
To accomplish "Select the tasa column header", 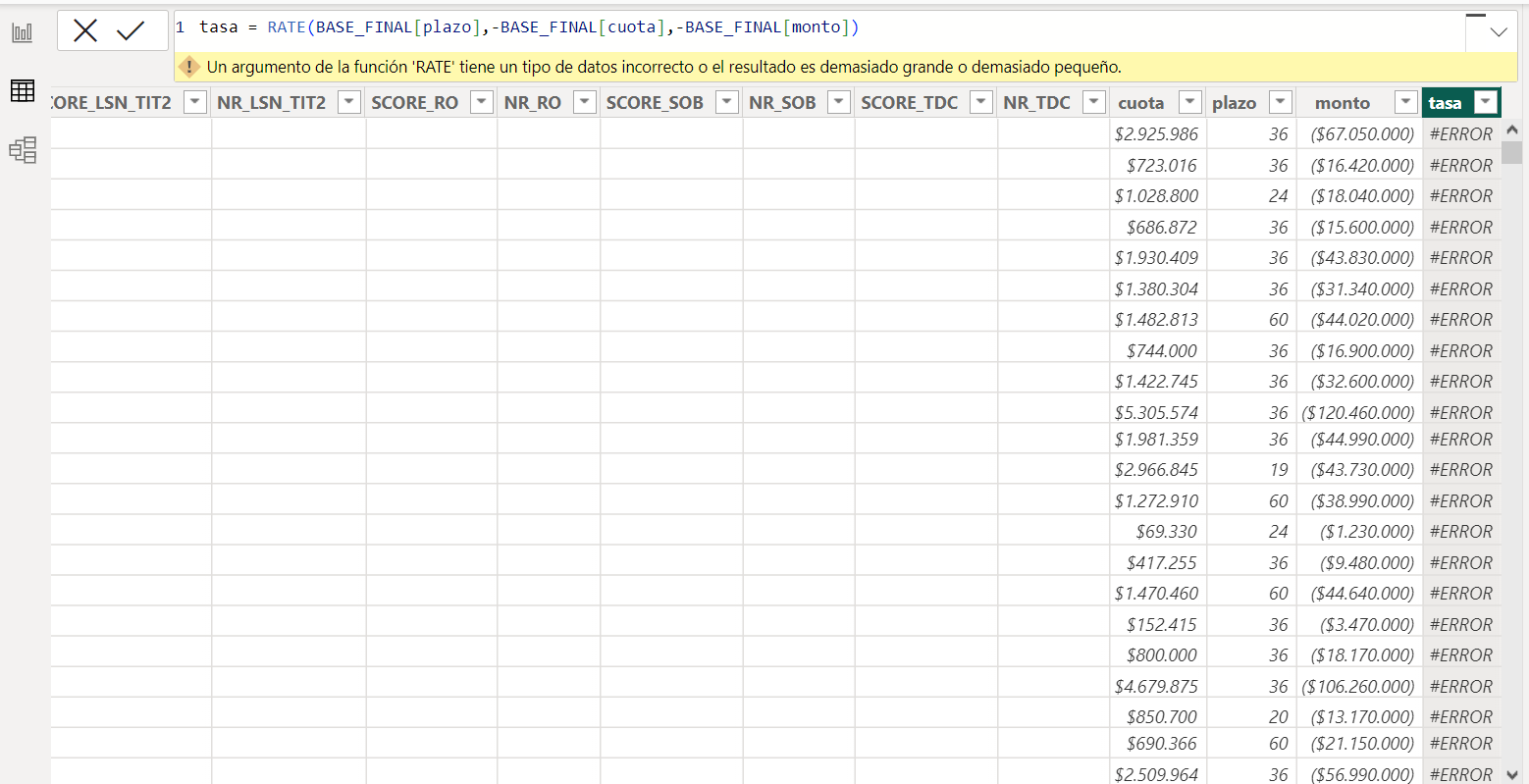I will 1445,103.
